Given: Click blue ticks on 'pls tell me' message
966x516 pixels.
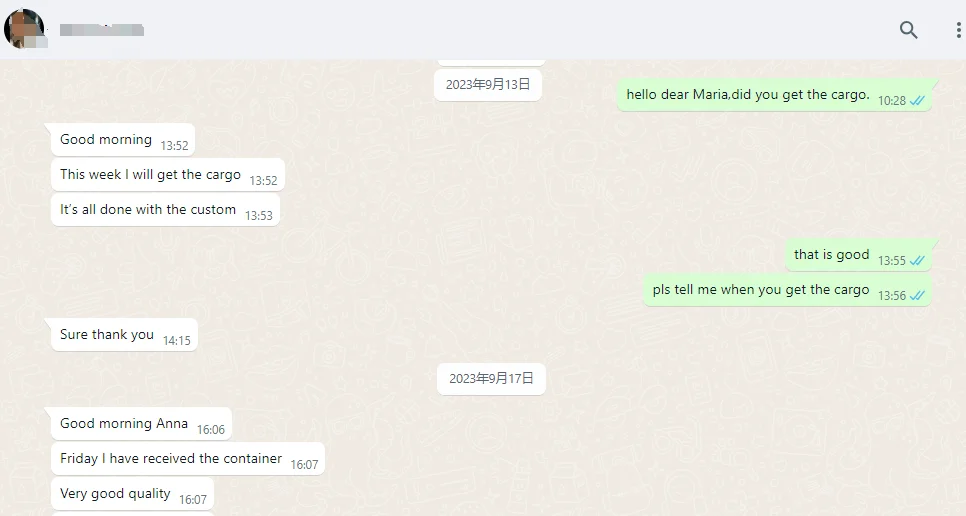Looking at the screenshot, I should pyautogui.click(x=917, y=296).
